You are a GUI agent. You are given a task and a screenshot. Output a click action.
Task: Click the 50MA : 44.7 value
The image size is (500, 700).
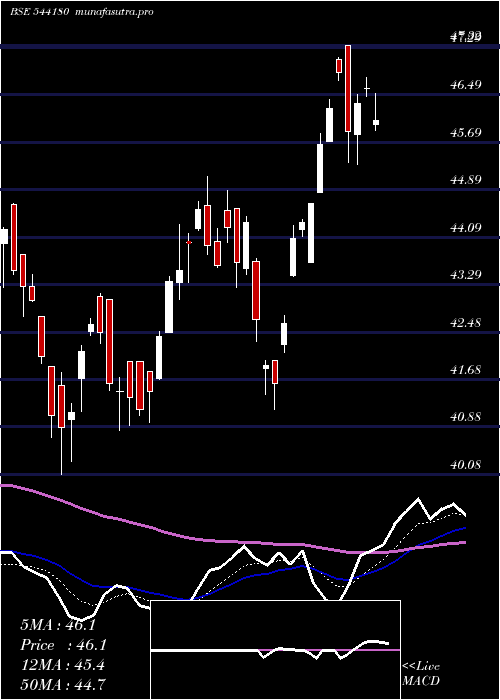pos(62,684)
